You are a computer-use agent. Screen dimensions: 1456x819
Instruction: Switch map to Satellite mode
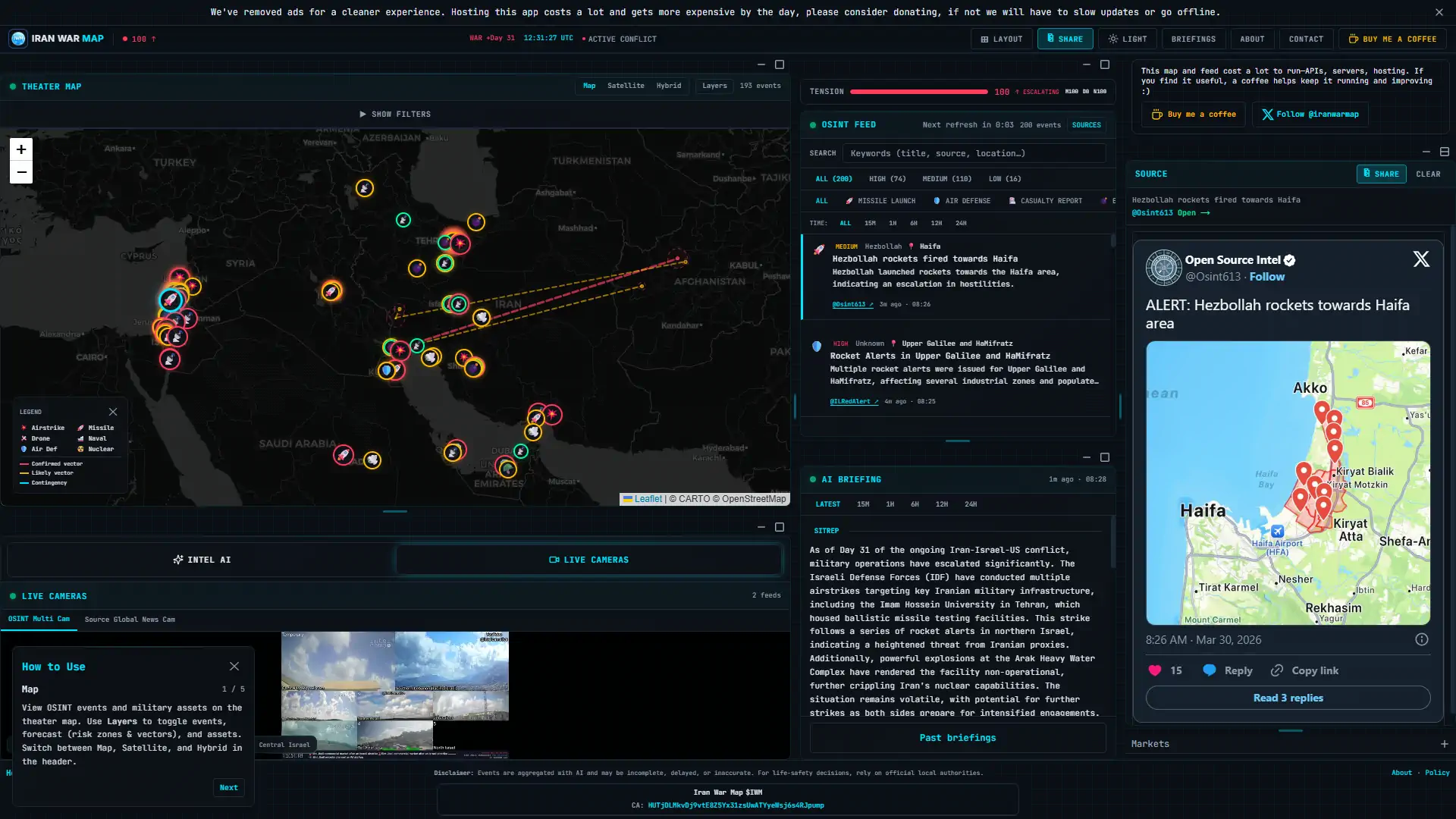626,86
